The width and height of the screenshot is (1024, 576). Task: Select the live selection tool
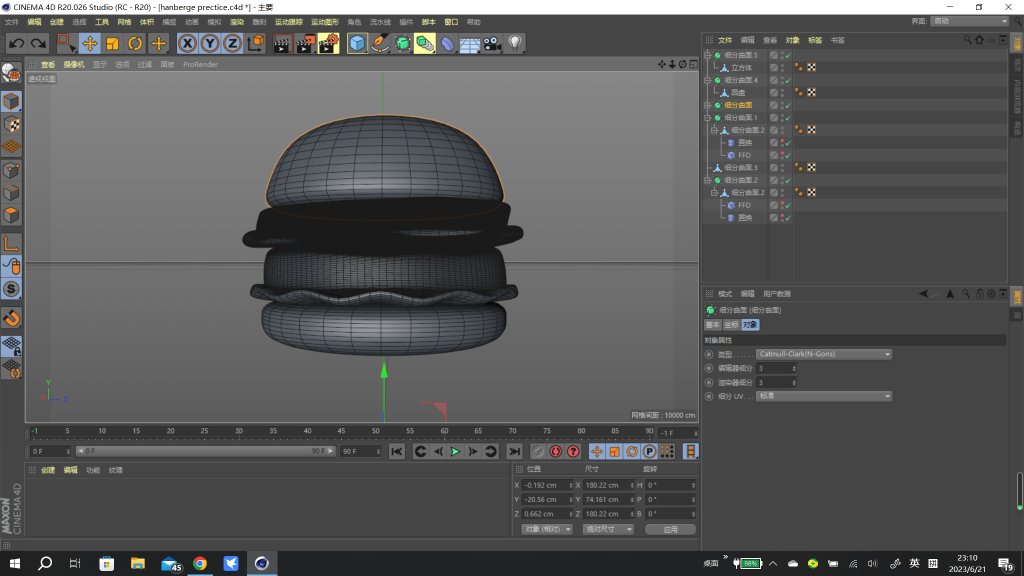point(66,44)
